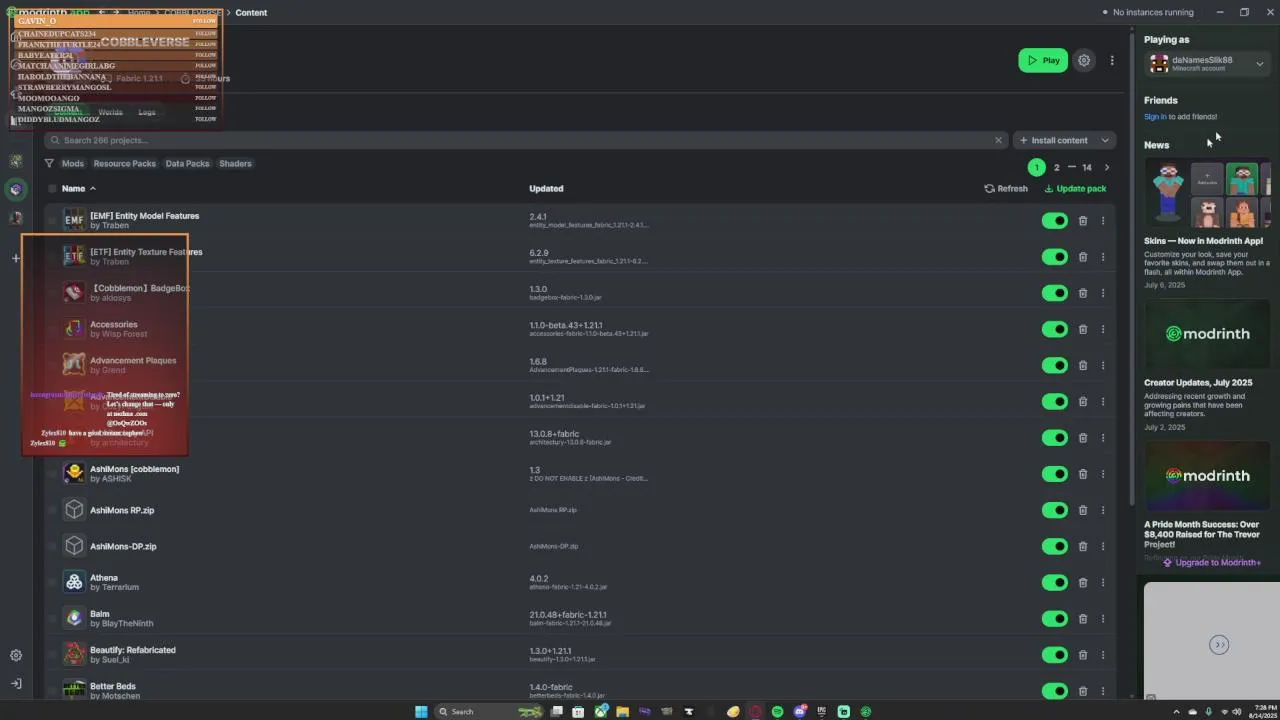The height and width of the screenshot is (720, 1280).
Task: Filter content by Data Packs
Action: (188, 163)
